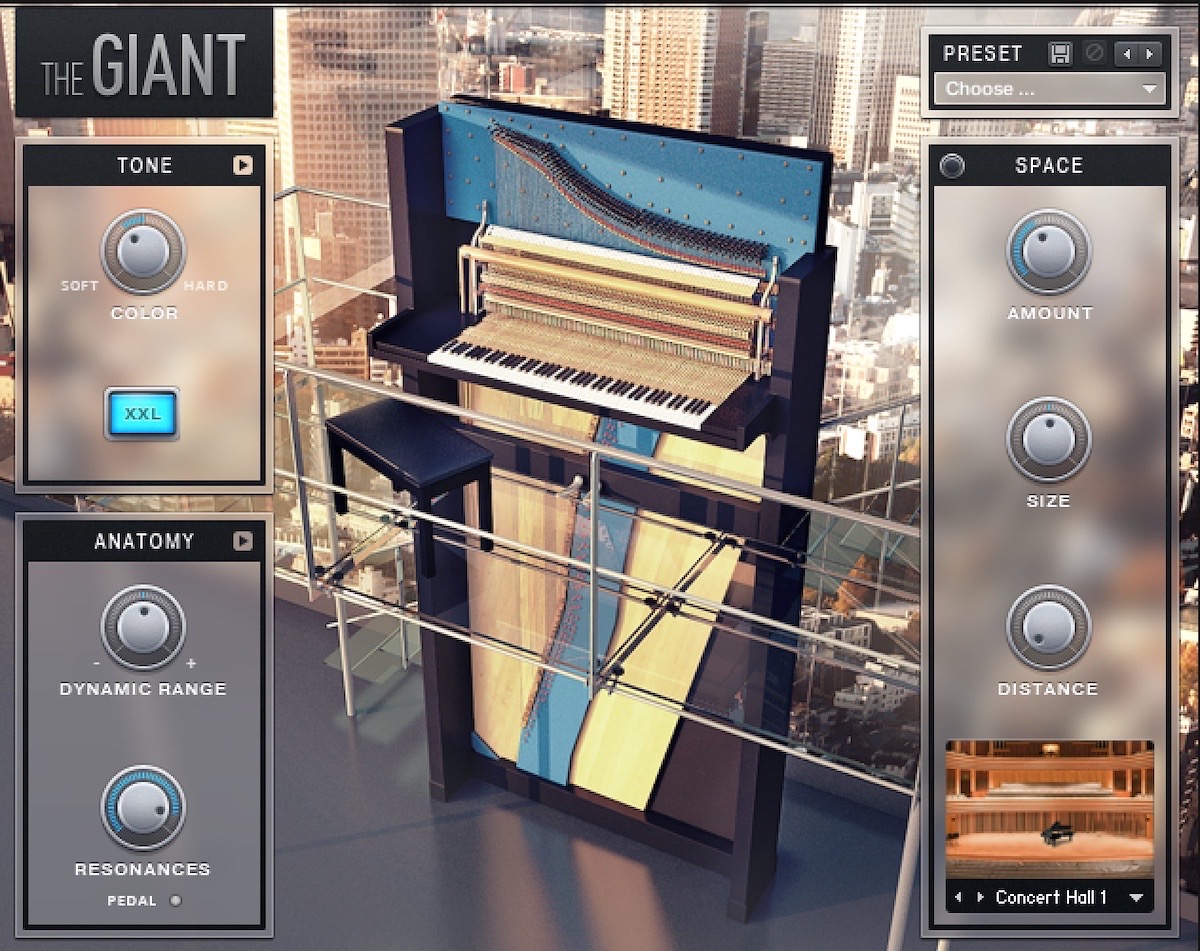Toggle the SPACE power button

click(x=952, y=166)
